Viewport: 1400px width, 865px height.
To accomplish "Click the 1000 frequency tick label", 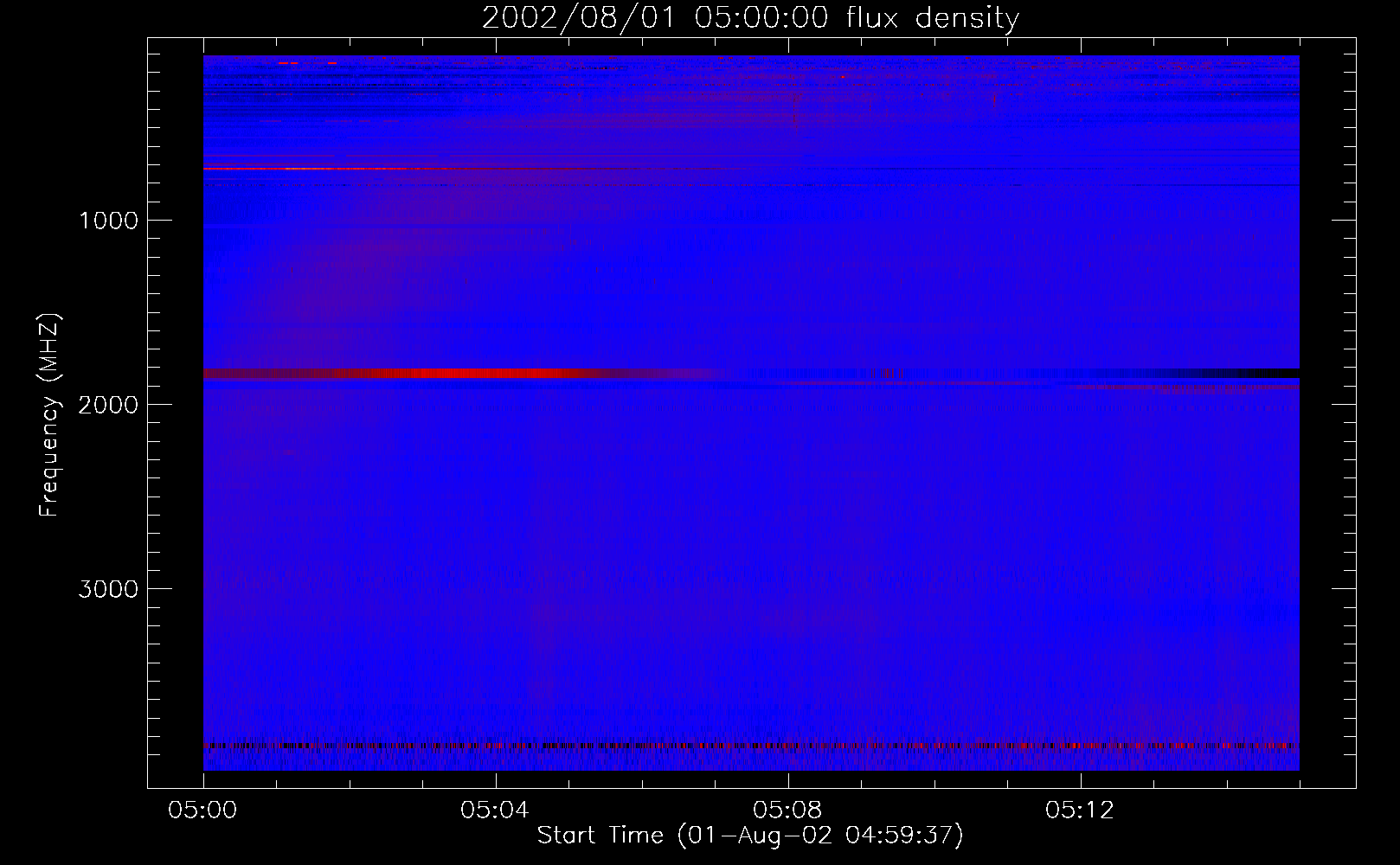I will [x=108, y=221].
